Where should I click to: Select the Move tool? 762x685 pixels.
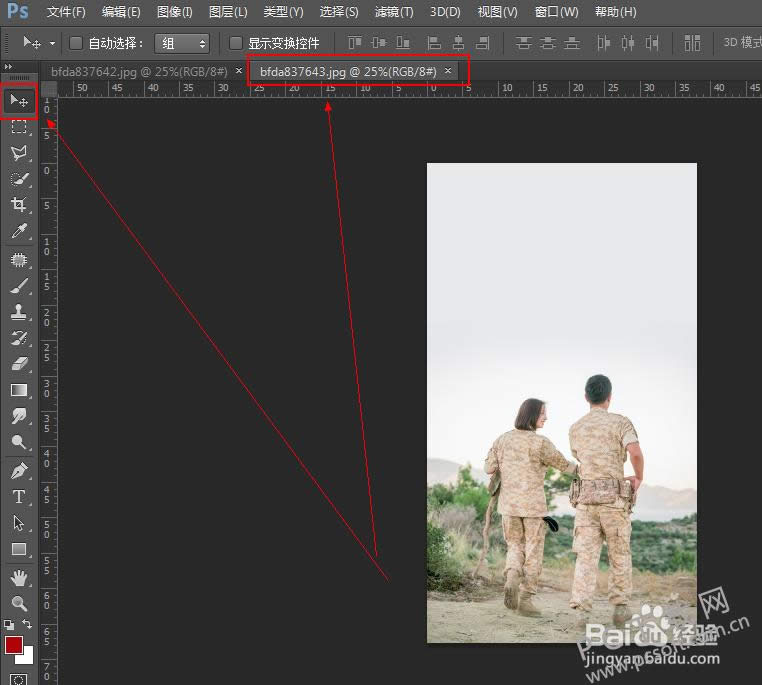pos(19,101)
